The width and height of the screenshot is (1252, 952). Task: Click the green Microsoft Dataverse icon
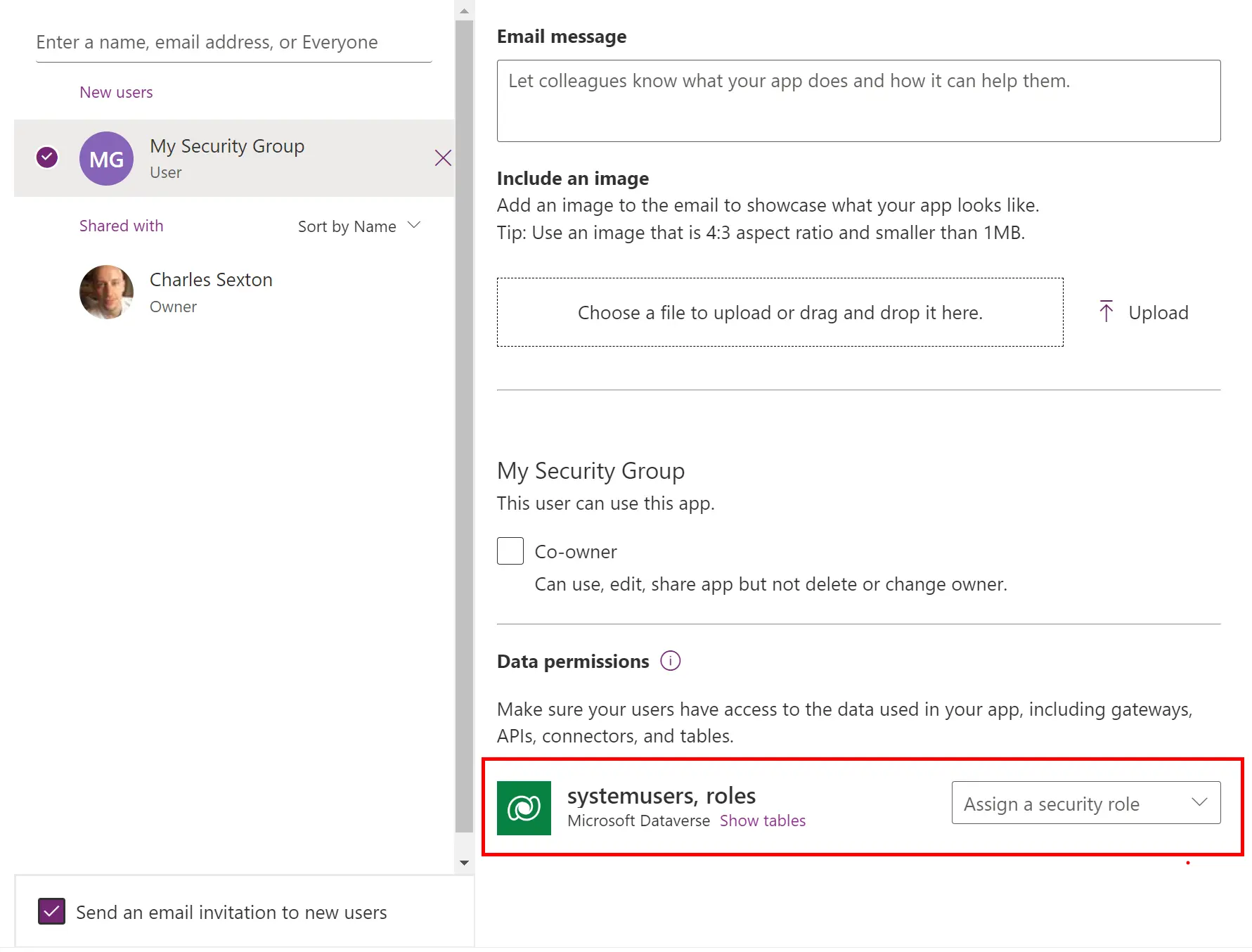[x=524, y=808]
